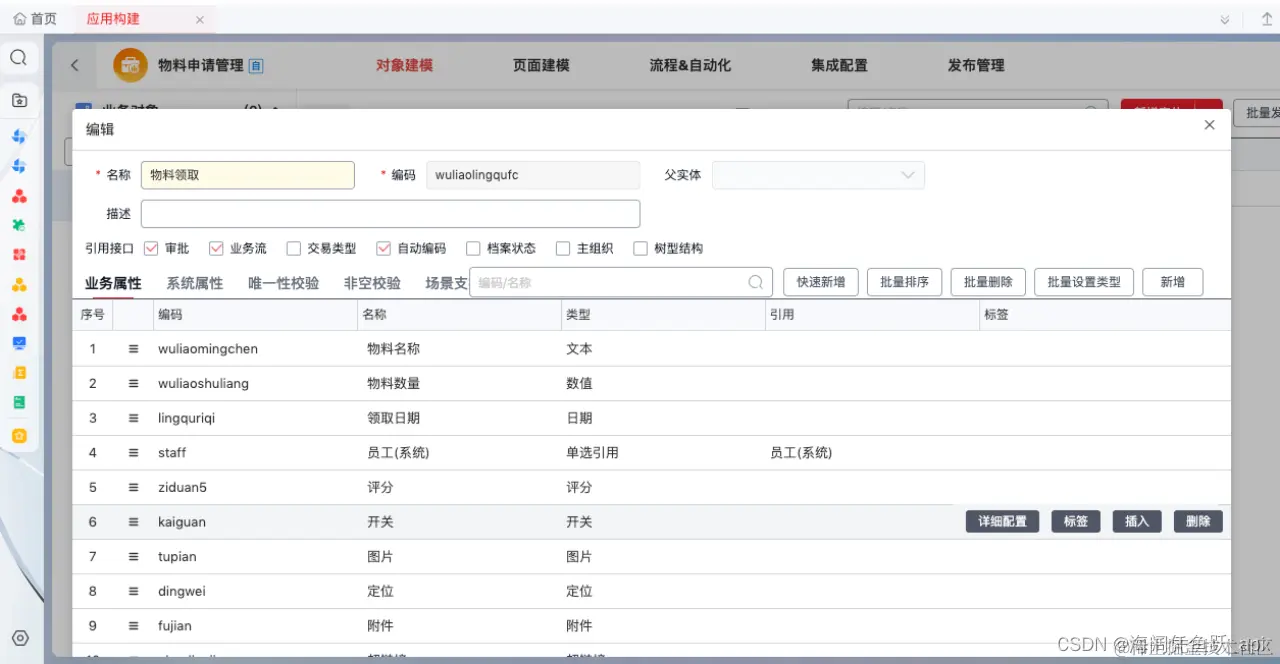Switch to the 系统属性 tab

tap(195, 283)
